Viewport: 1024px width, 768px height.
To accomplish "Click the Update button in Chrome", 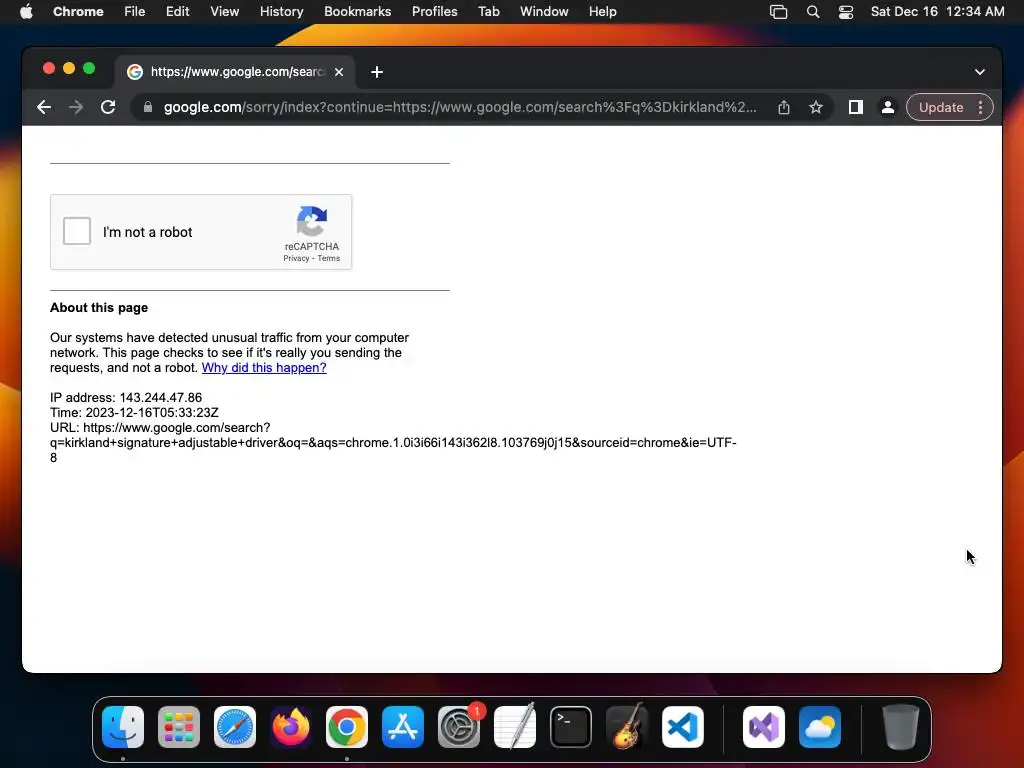I will tap(940, 107).
